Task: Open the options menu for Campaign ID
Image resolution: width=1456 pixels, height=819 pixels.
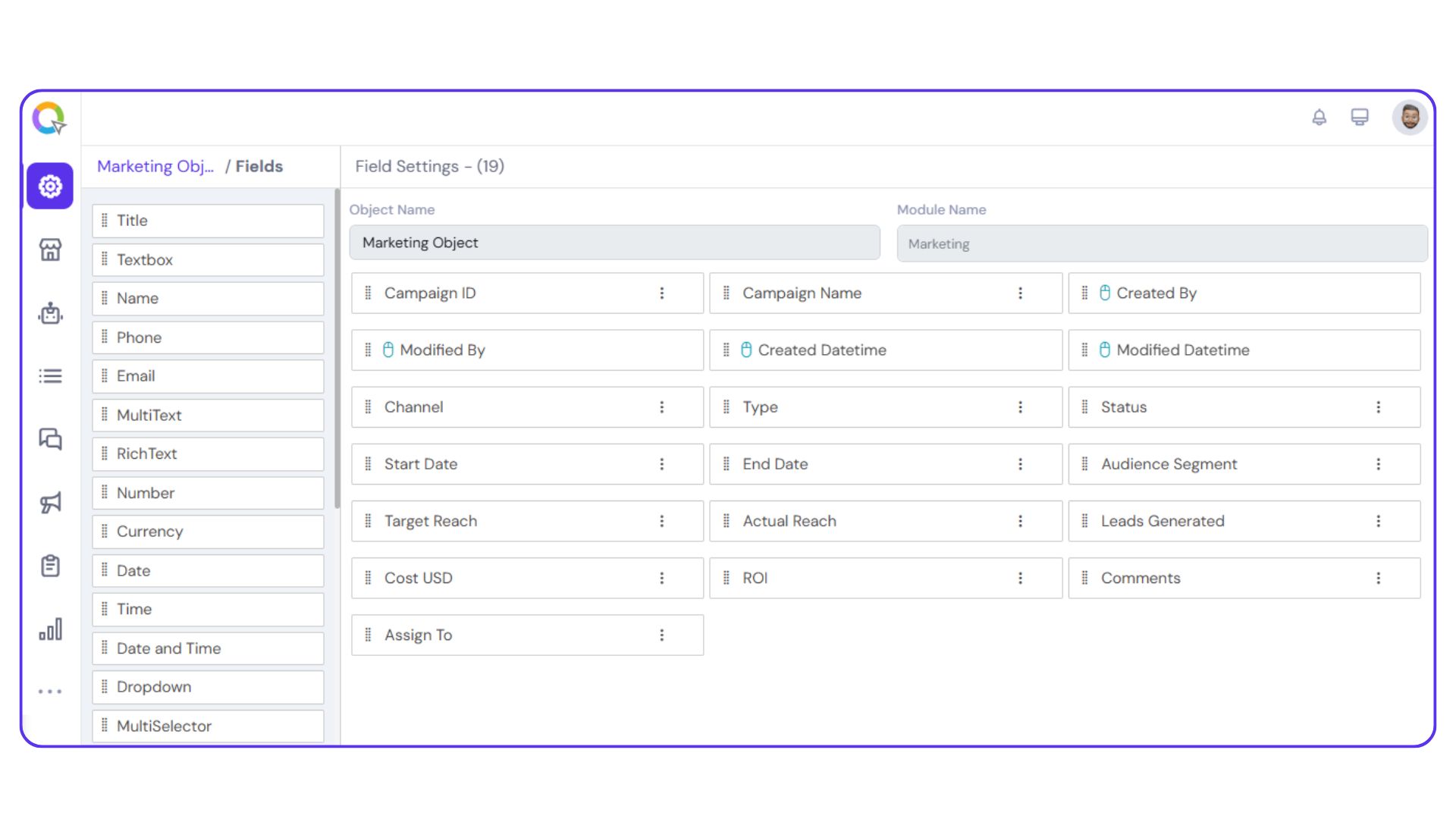Action: [x=662, y=293]
